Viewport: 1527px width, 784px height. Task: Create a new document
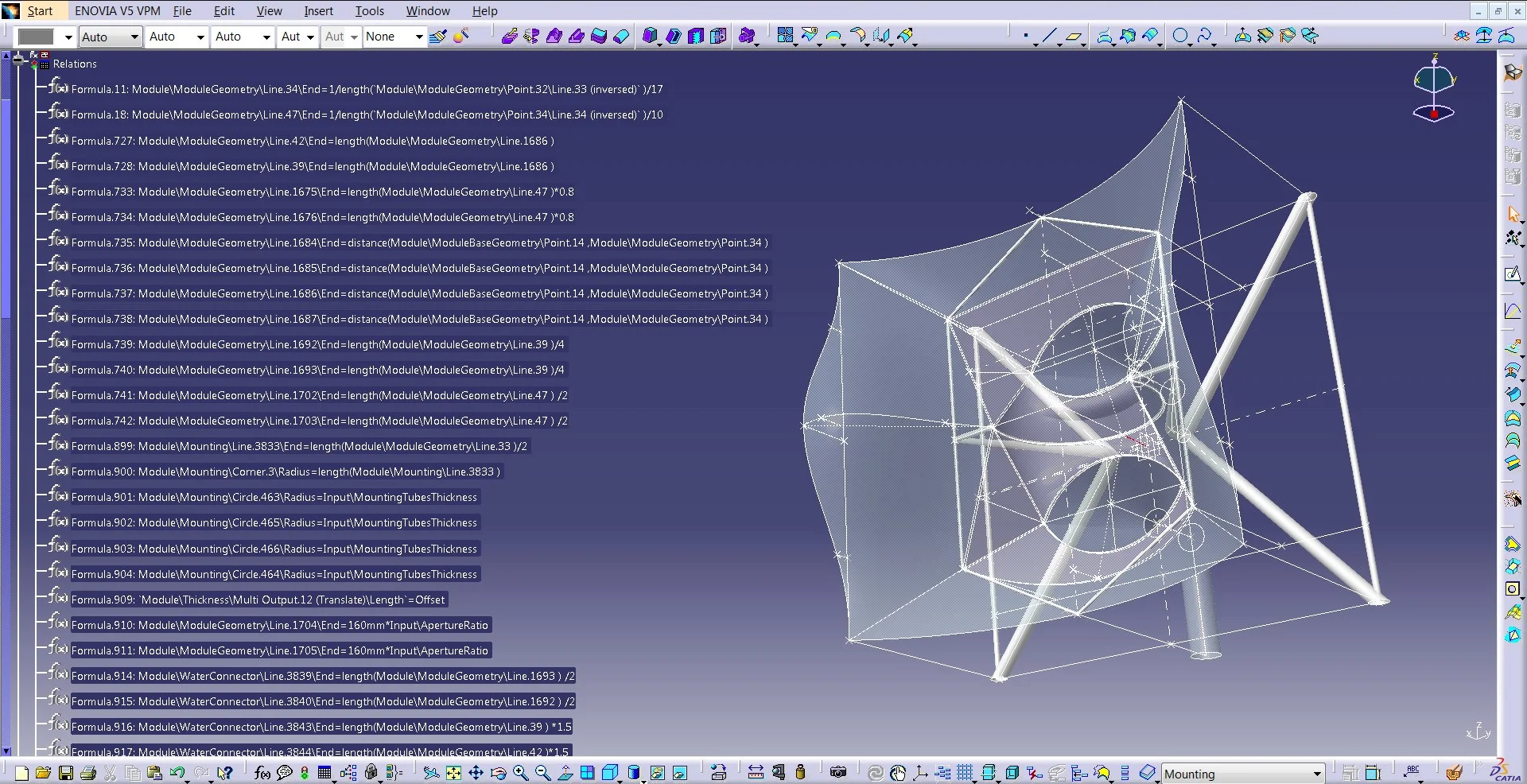[x=21, y=773]
